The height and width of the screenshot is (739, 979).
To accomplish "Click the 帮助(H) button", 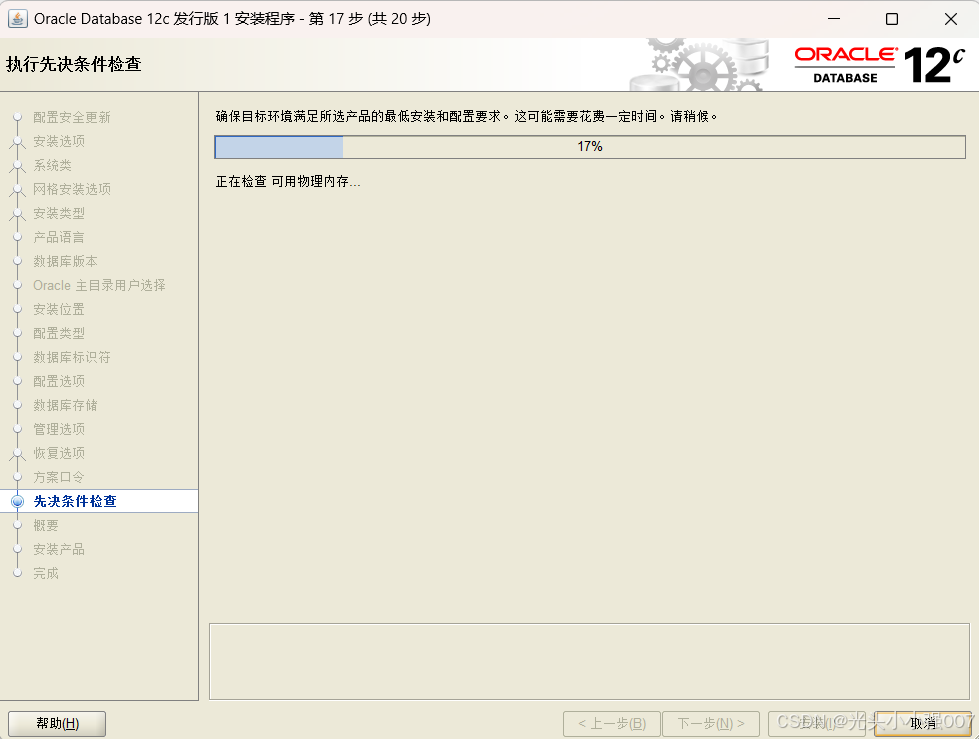I will (56, 723).
